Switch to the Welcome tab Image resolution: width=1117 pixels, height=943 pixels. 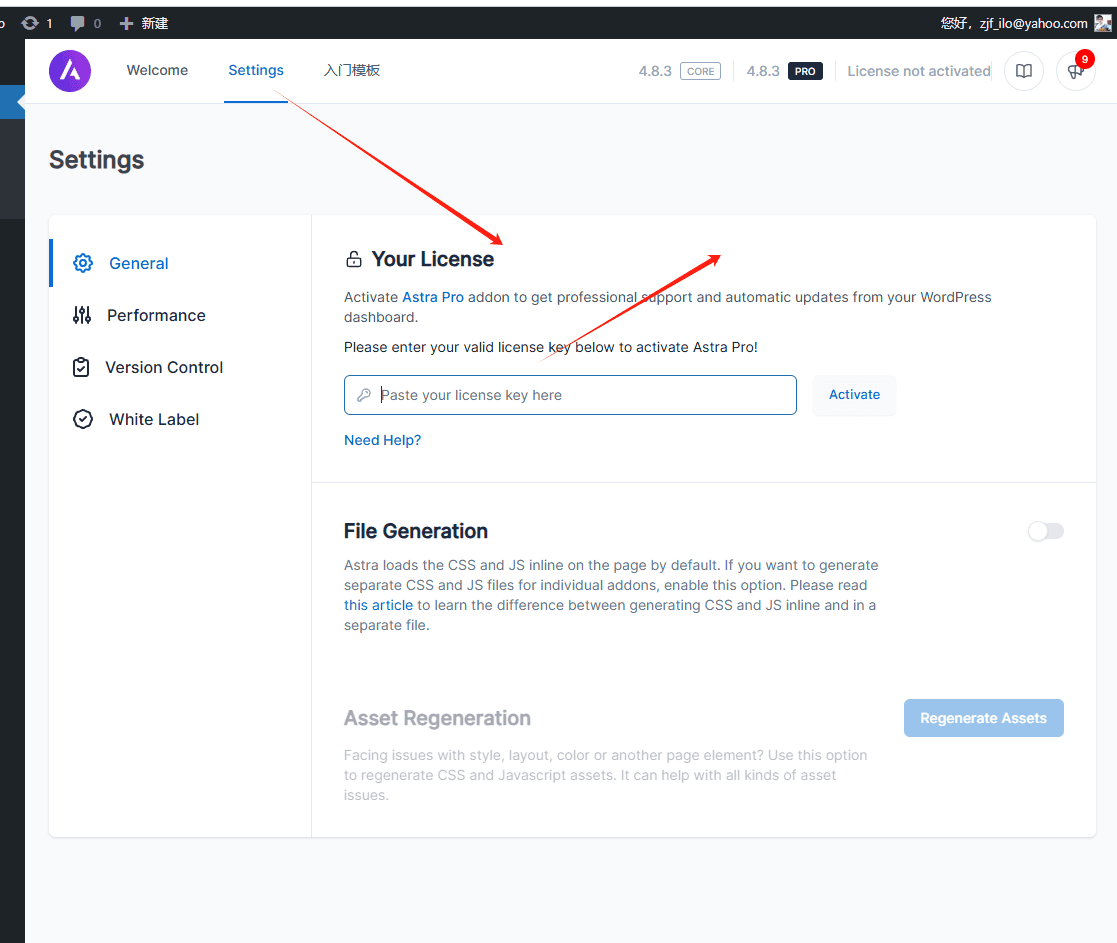click(x=157, y=70)
